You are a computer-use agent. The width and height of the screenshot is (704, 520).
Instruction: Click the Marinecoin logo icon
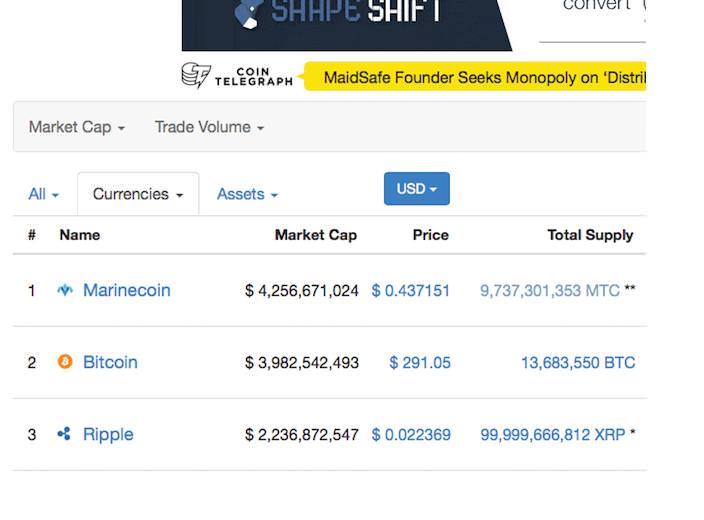pos(65,290)
